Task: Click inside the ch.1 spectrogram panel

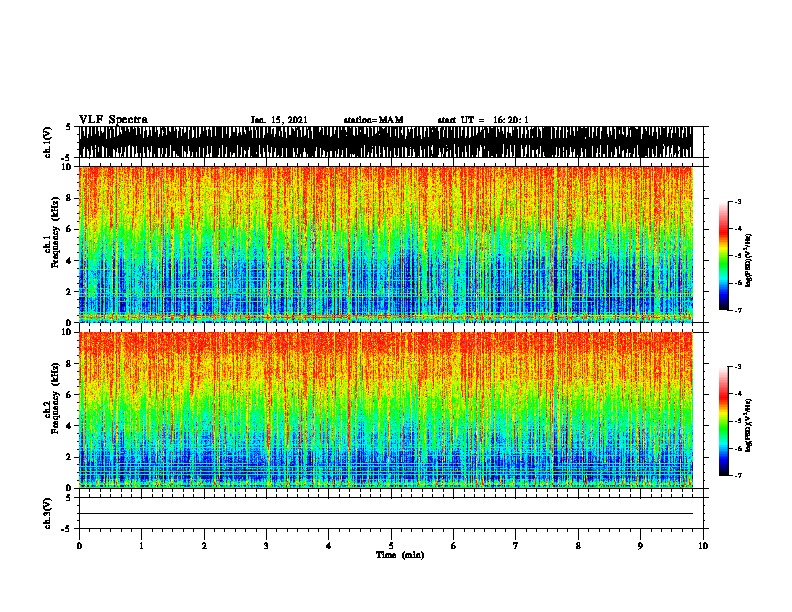Action: (386, 244)
